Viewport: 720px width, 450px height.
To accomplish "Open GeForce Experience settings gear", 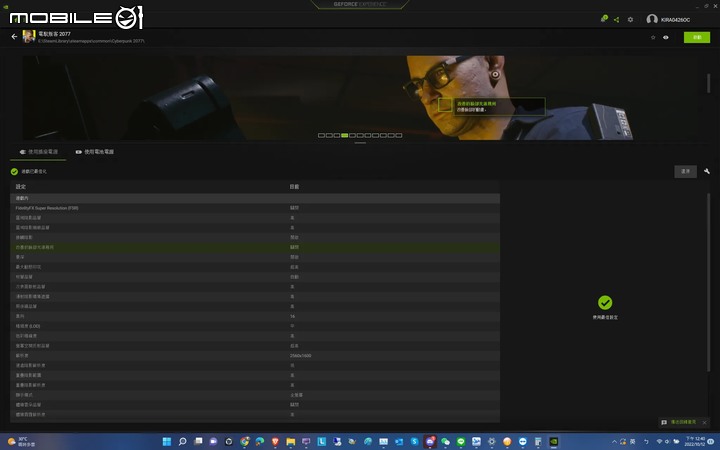I will [630, 19].
